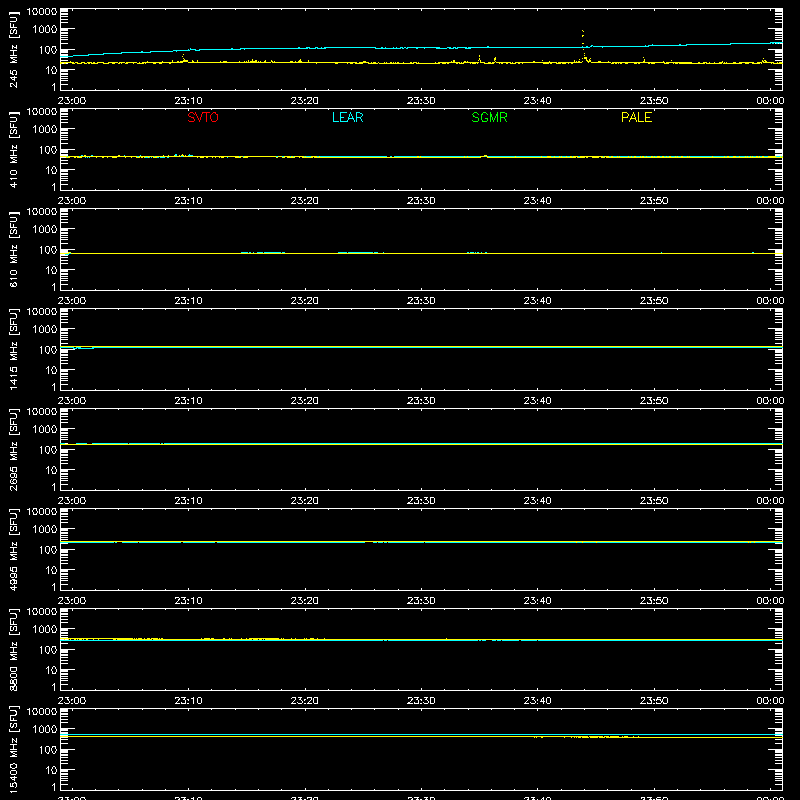This screenshot has width=800, height=800.
Task: Click 23:00 label under the 1415 MHz plot
Action: click(x=72, y=401)
